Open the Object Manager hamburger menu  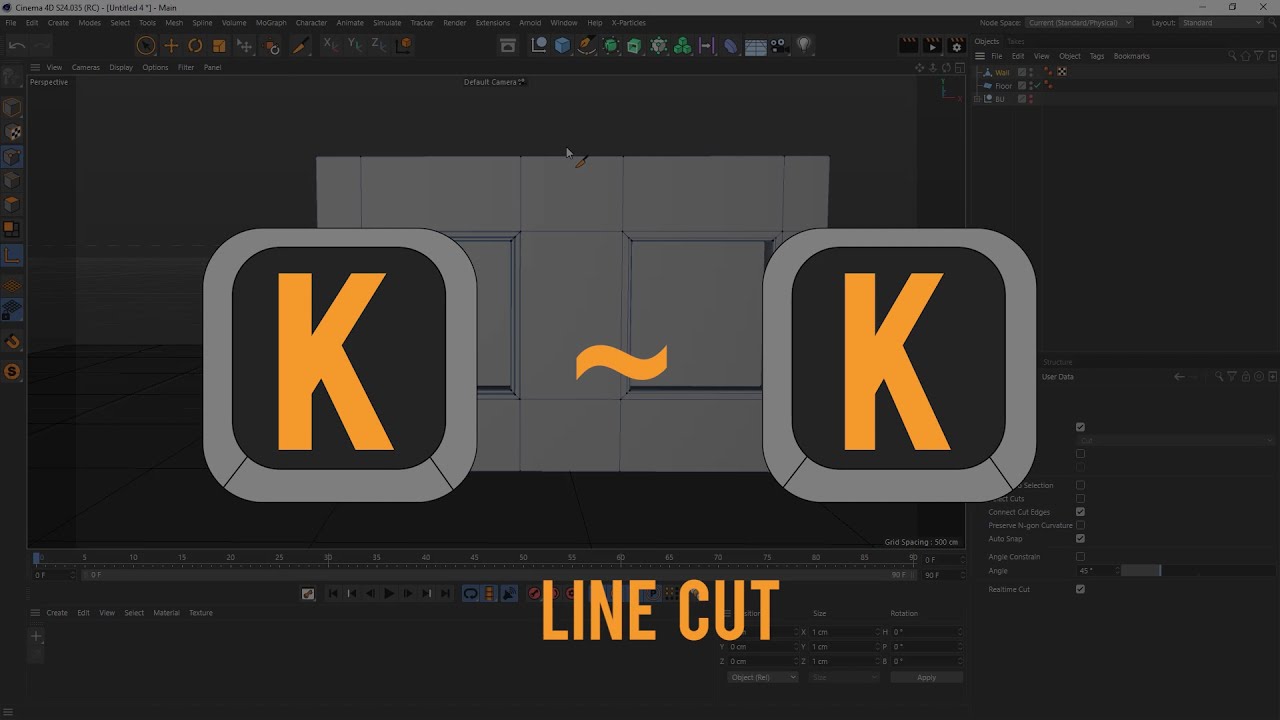[x=980, y=56]
